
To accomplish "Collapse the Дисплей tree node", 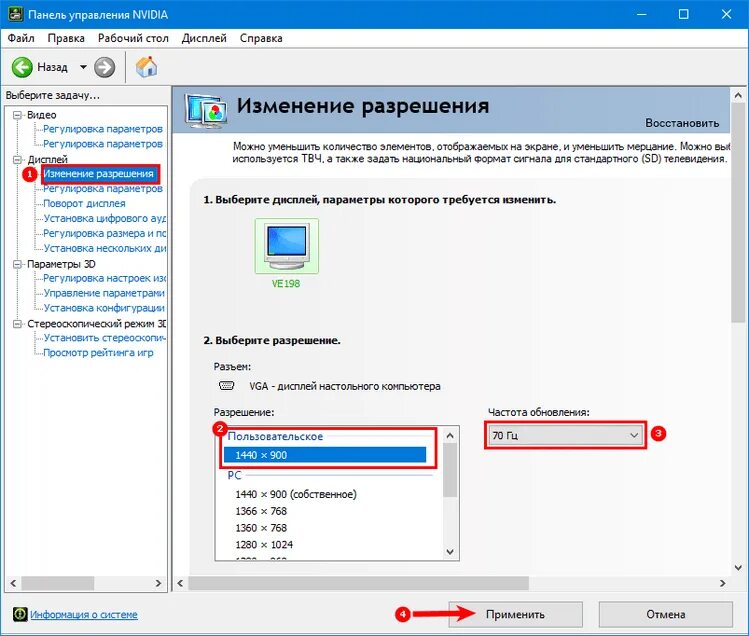I will tap(18, 160).
